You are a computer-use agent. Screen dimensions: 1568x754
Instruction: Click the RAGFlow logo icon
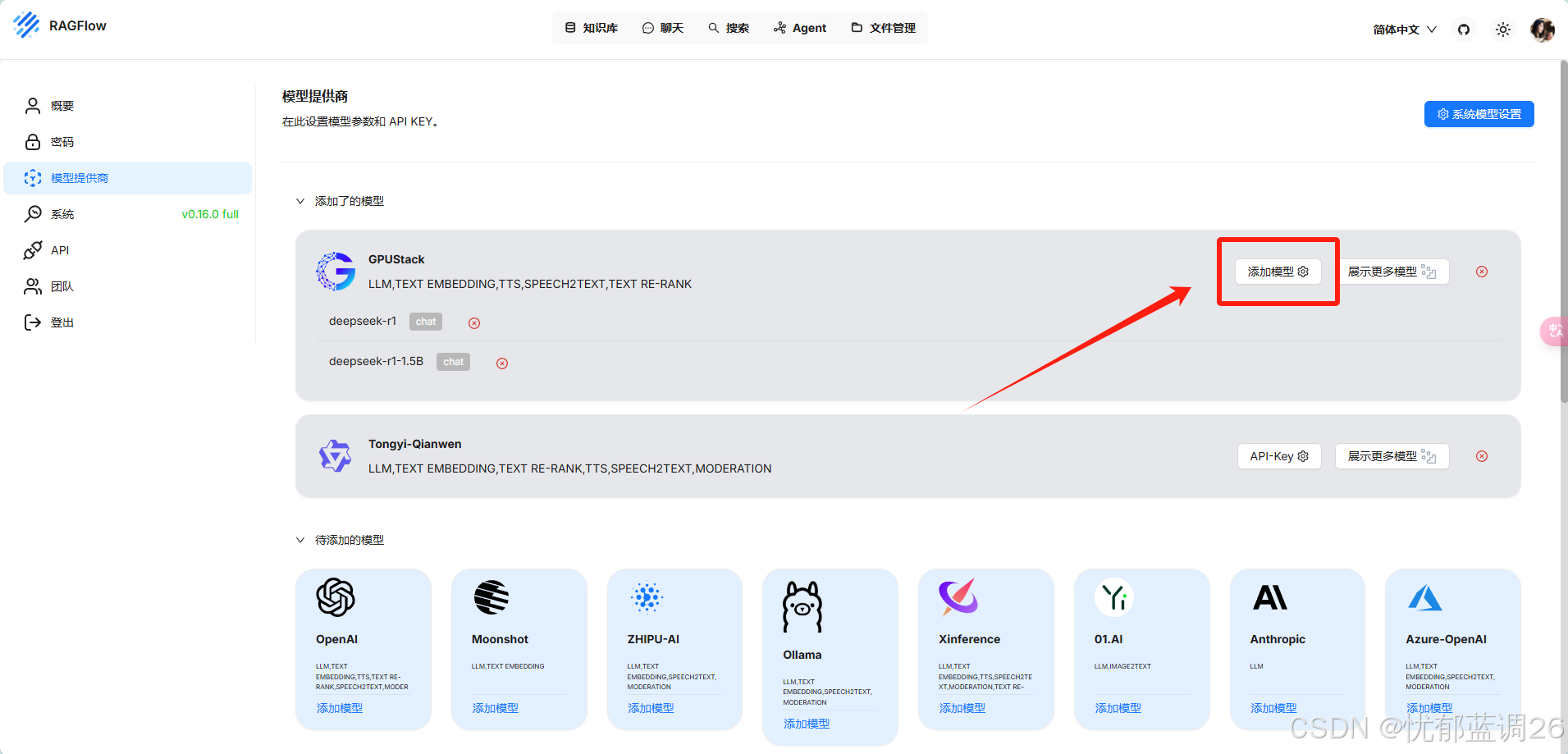click(x=26, y=25)
